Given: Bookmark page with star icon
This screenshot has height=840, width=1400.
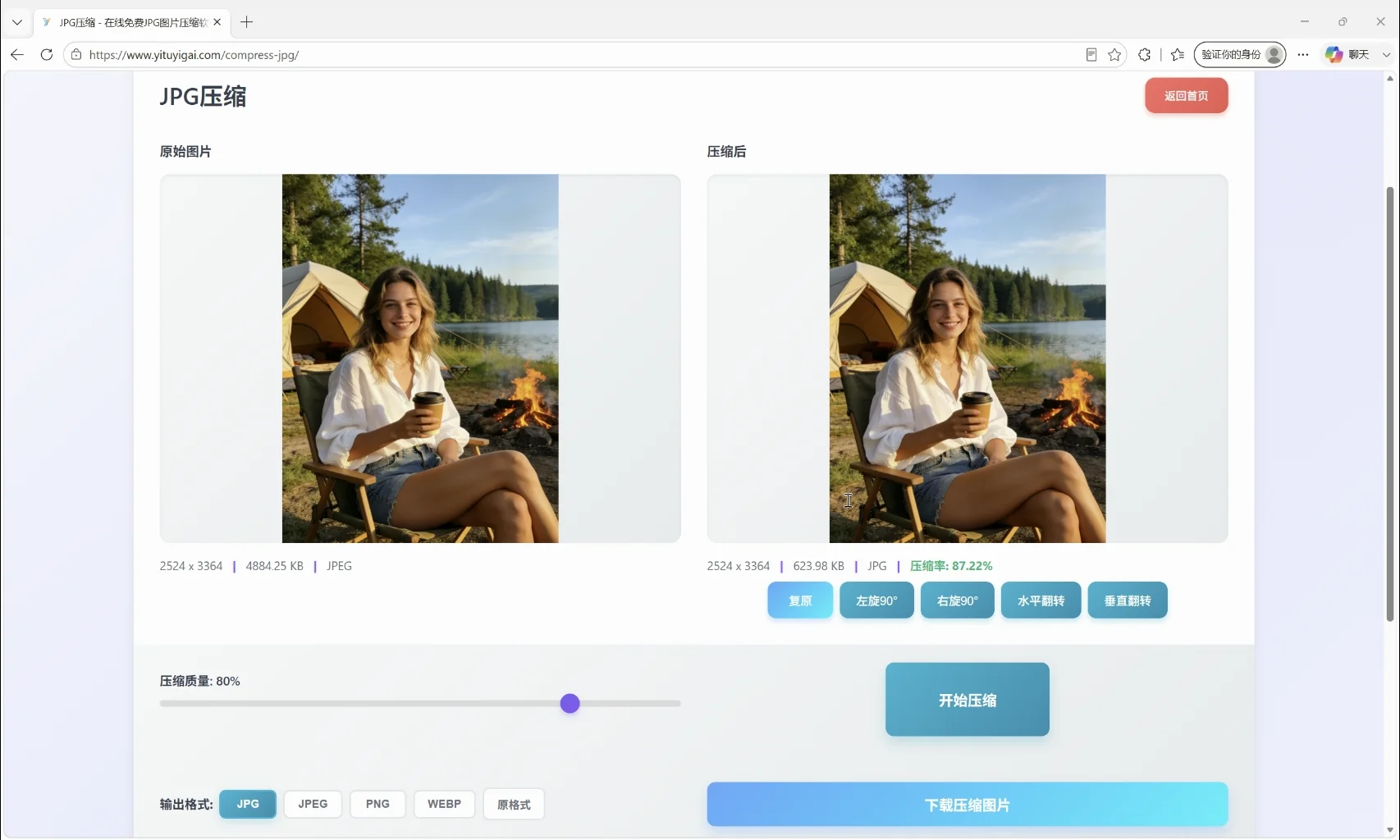Looking at the screenshot, I should point(1114,55).
